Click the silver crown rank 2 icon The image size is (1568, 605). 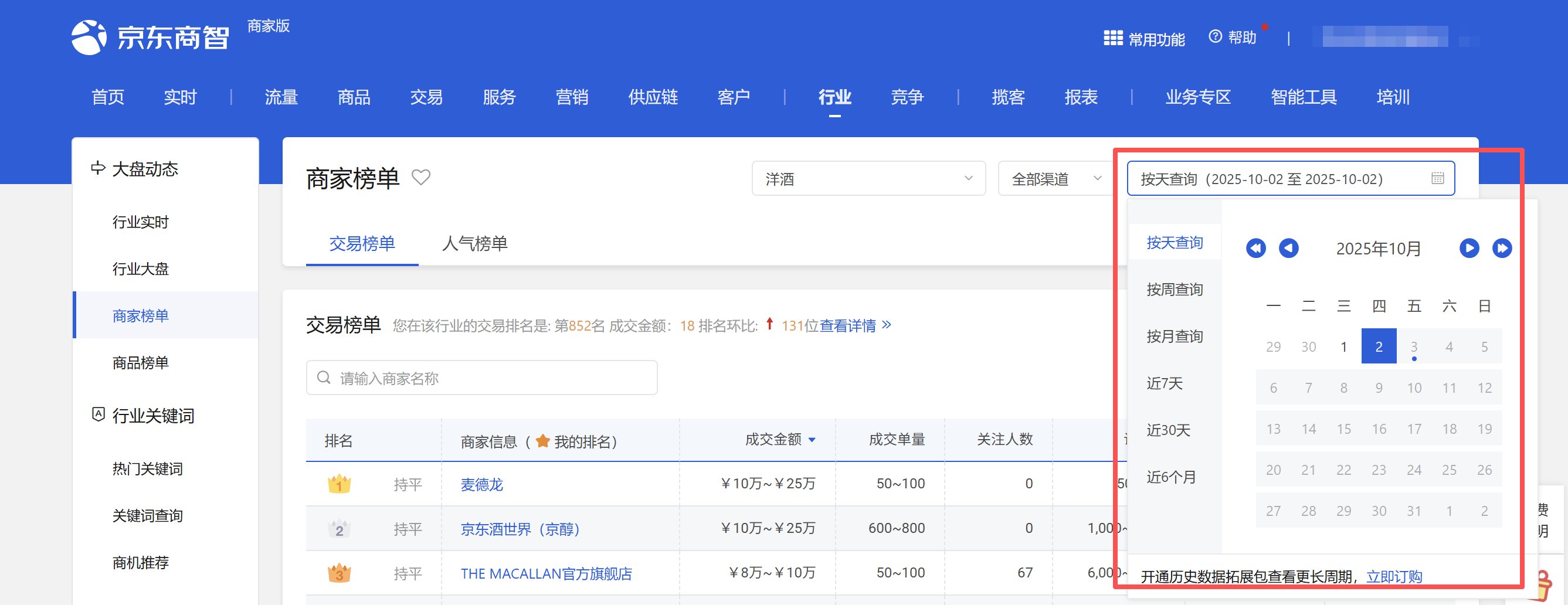pyautogui.click(x=339, y=528)
